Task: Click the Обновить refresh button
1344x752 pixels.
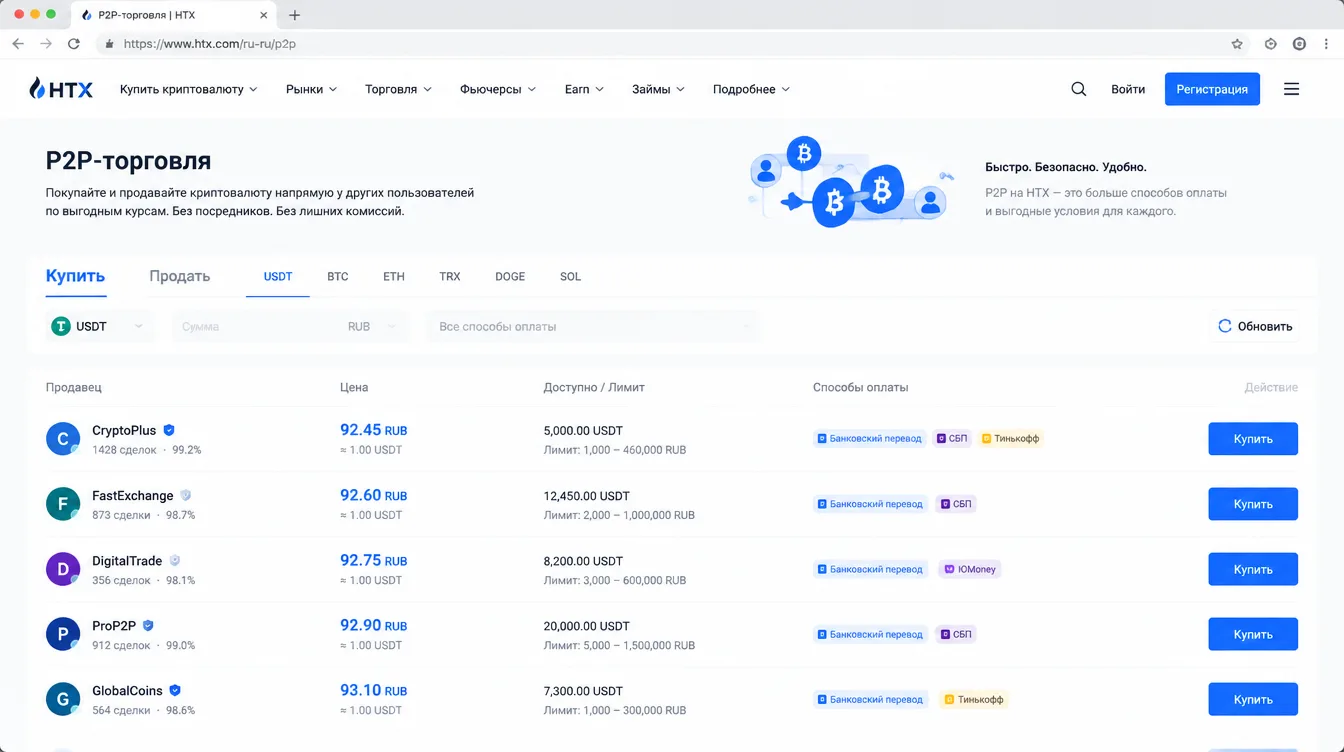Action: (1254, 326)
